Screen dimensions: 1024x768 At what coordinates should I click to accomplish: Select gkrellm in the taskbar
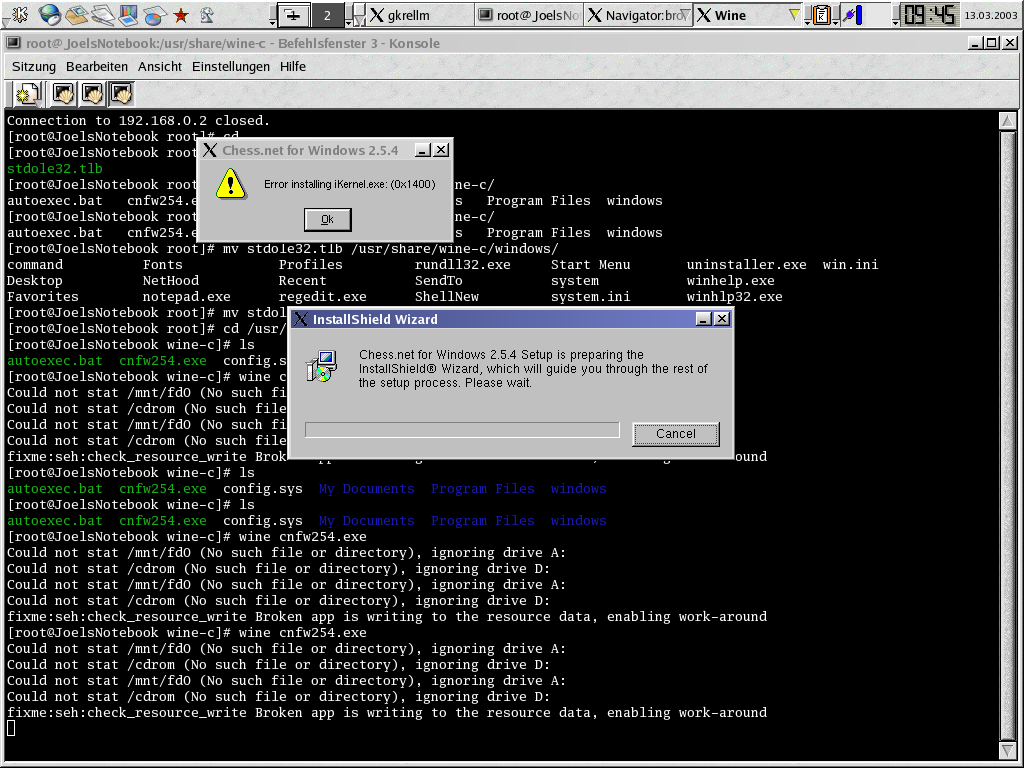pos(408,15)
